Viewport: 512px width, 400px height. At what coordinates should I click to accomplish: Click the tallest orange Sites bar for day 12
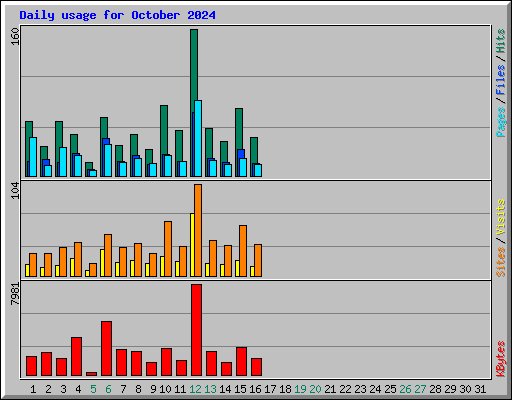point(198,230)
